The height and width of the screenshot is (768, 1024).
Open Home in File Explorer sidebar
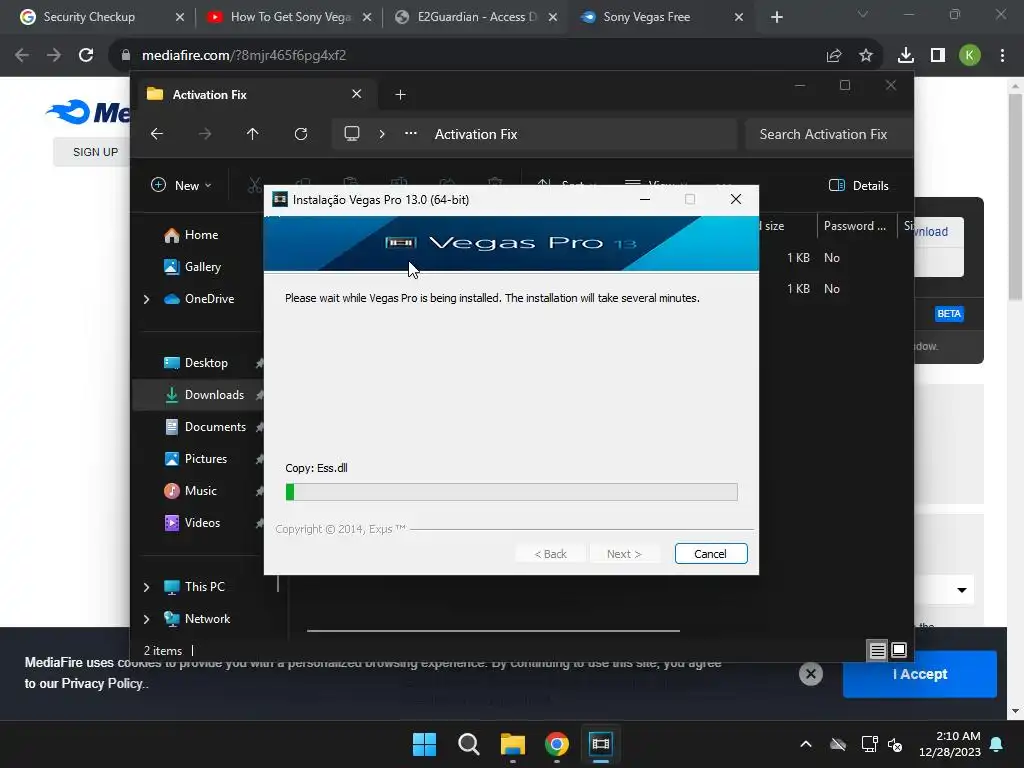pos(201,235)
